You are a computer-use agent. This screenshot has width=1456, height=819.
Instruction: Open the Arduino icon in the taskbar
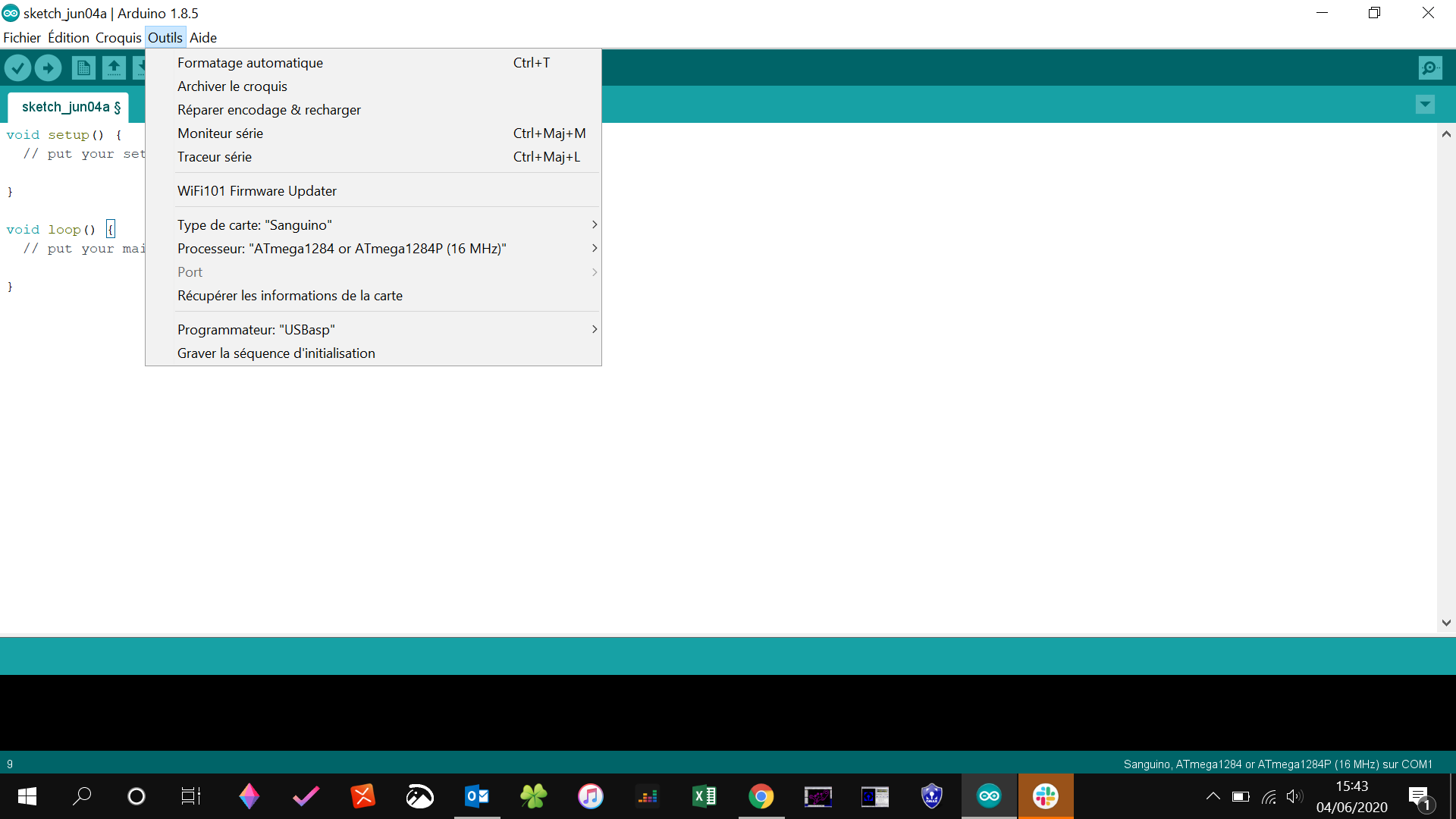tap(989, 796)
